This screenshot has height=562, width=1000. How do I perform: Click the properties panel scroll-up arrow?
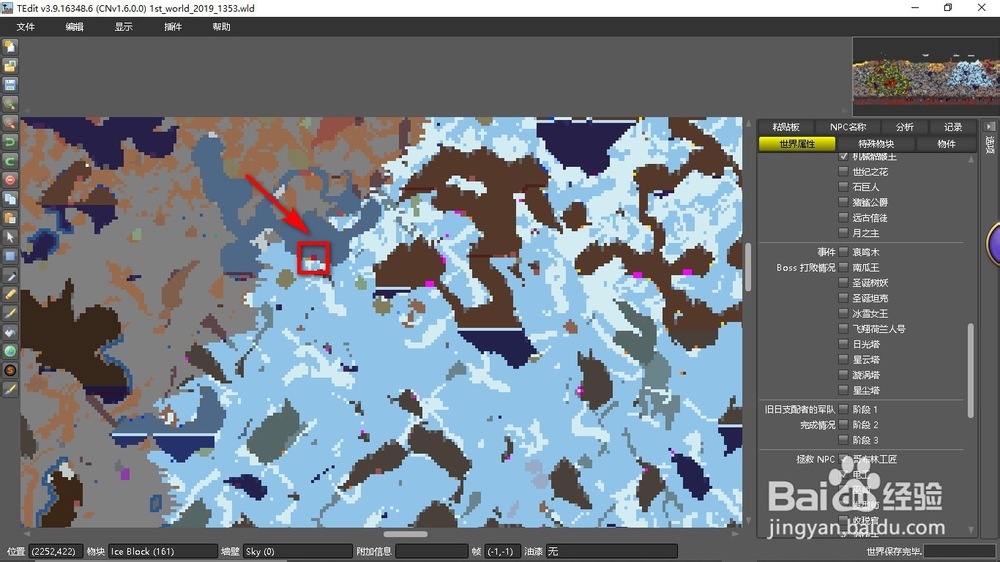tap(971, 159)
